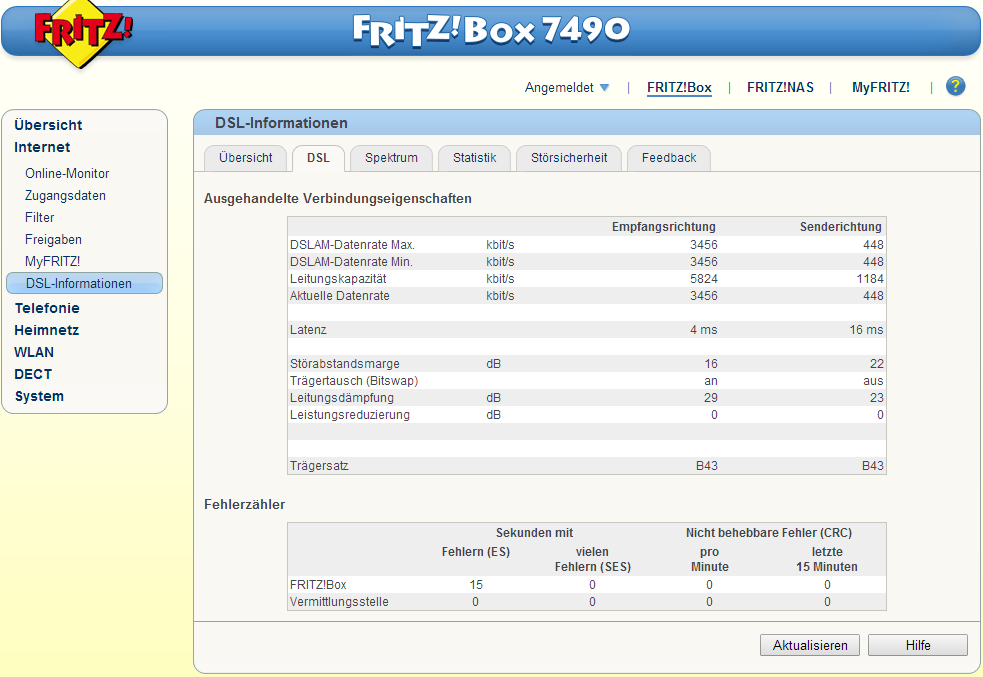The image size is (983, 677).
Task: Select Internet in the sidebar menu
Action: coord(42,147)
